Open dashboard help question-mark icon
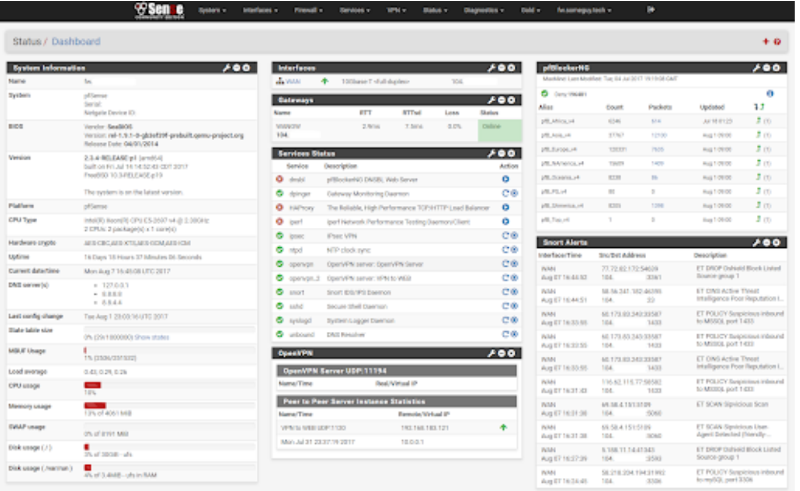This screenshot has width=800, height=491. 777,42
